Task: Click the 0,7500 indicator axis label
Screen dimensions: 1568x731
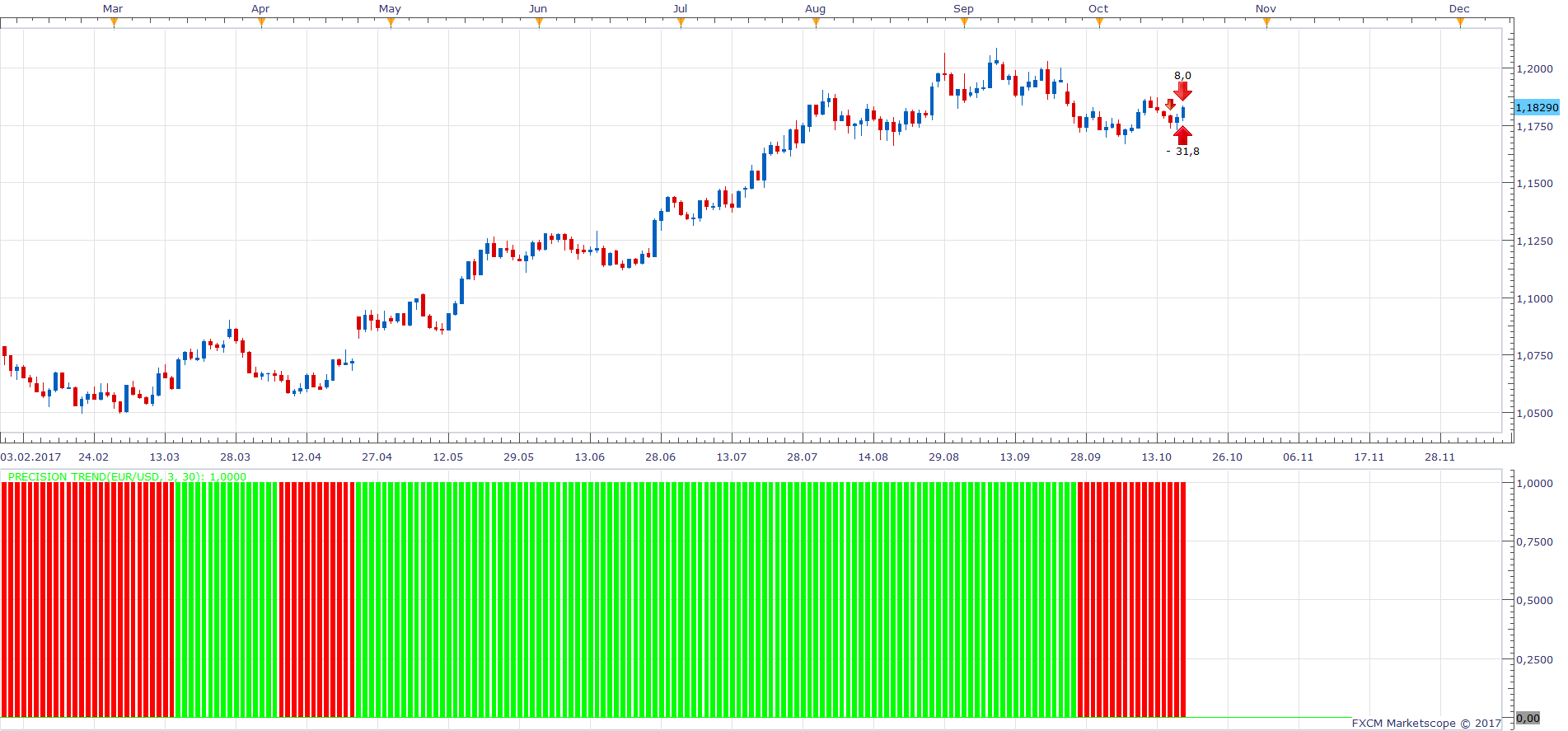Action: [1534, 541]
